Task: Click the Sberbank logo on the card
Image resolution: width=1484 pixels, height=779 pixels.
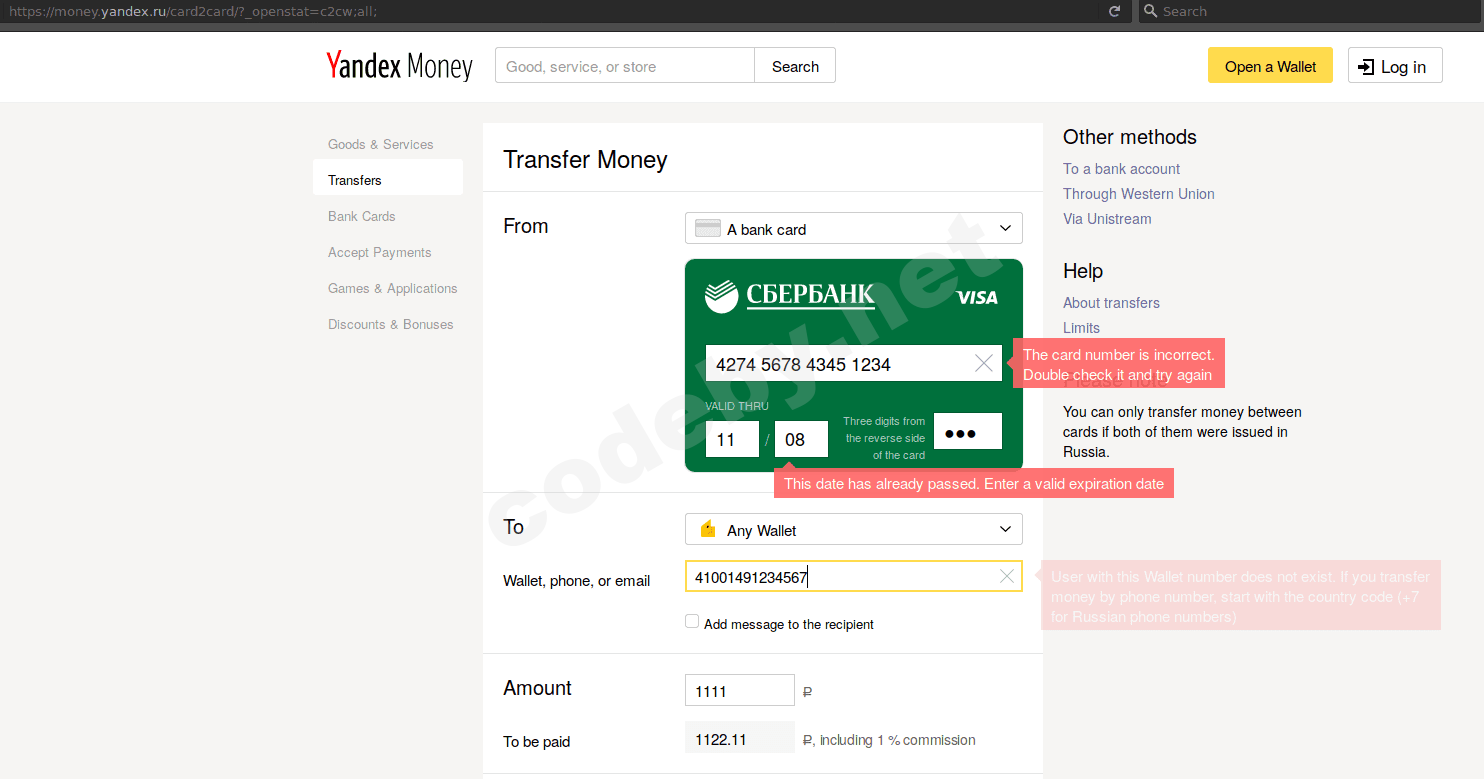Action: pyautogui.click(x=790, y=295)
